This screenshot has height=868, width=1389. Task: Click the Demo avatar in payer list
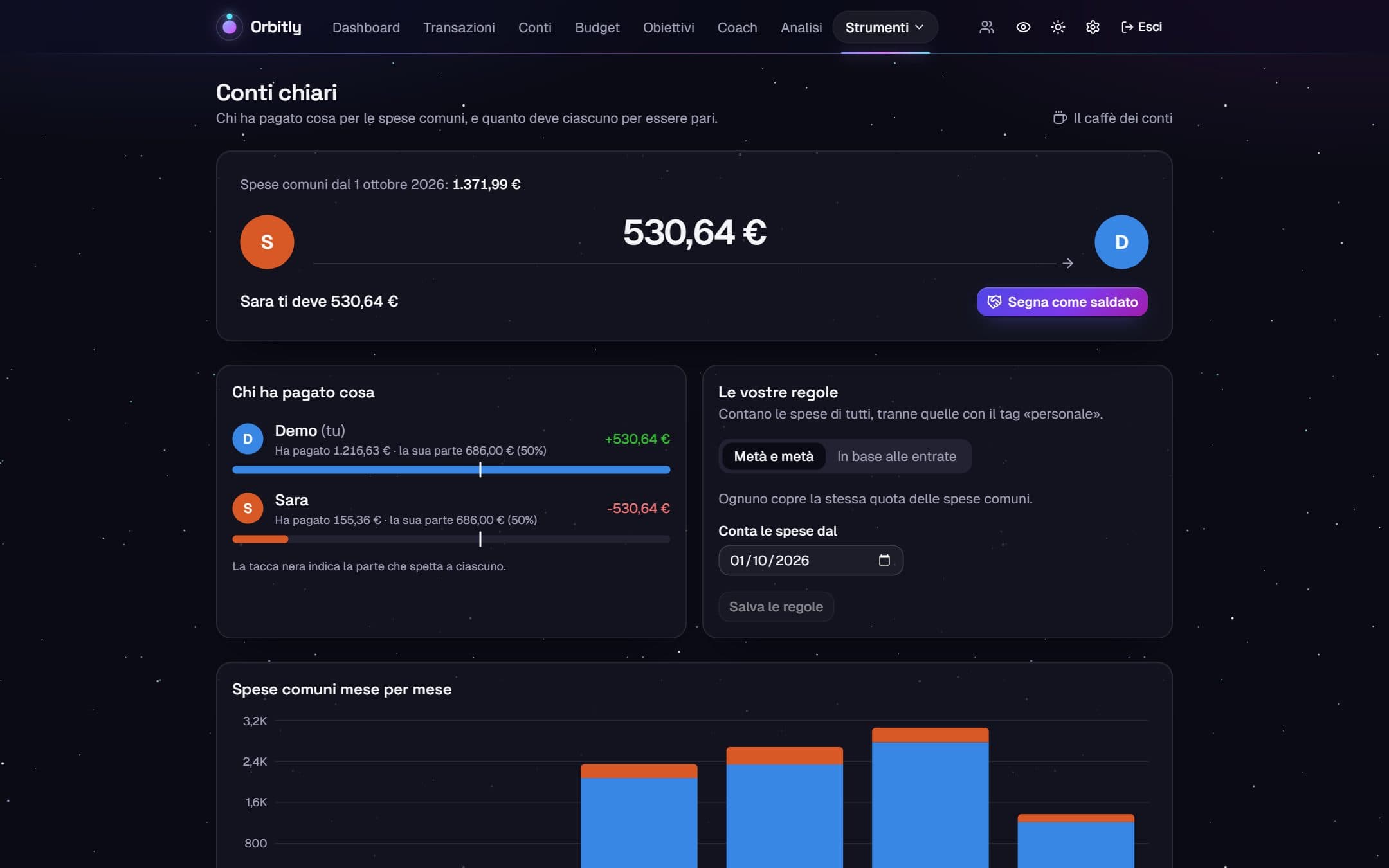point(248,439)
